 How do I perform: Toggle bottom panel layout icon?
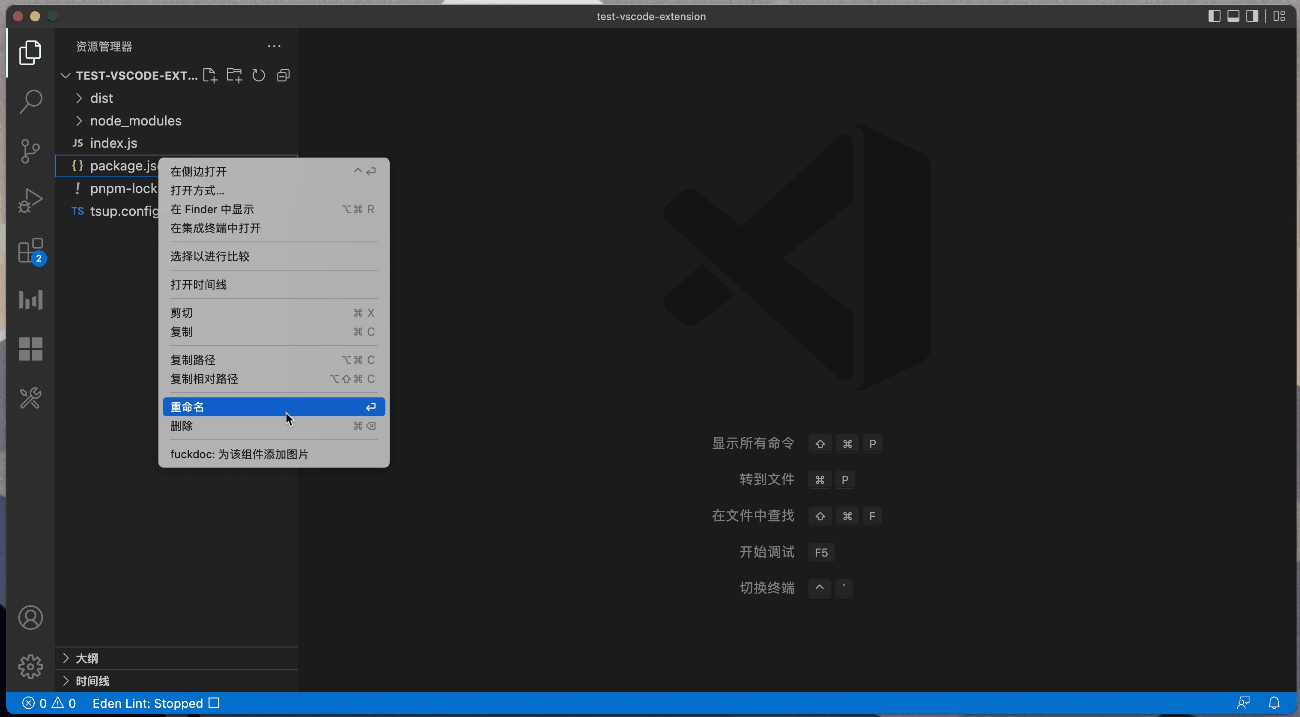click(1233, 16)
